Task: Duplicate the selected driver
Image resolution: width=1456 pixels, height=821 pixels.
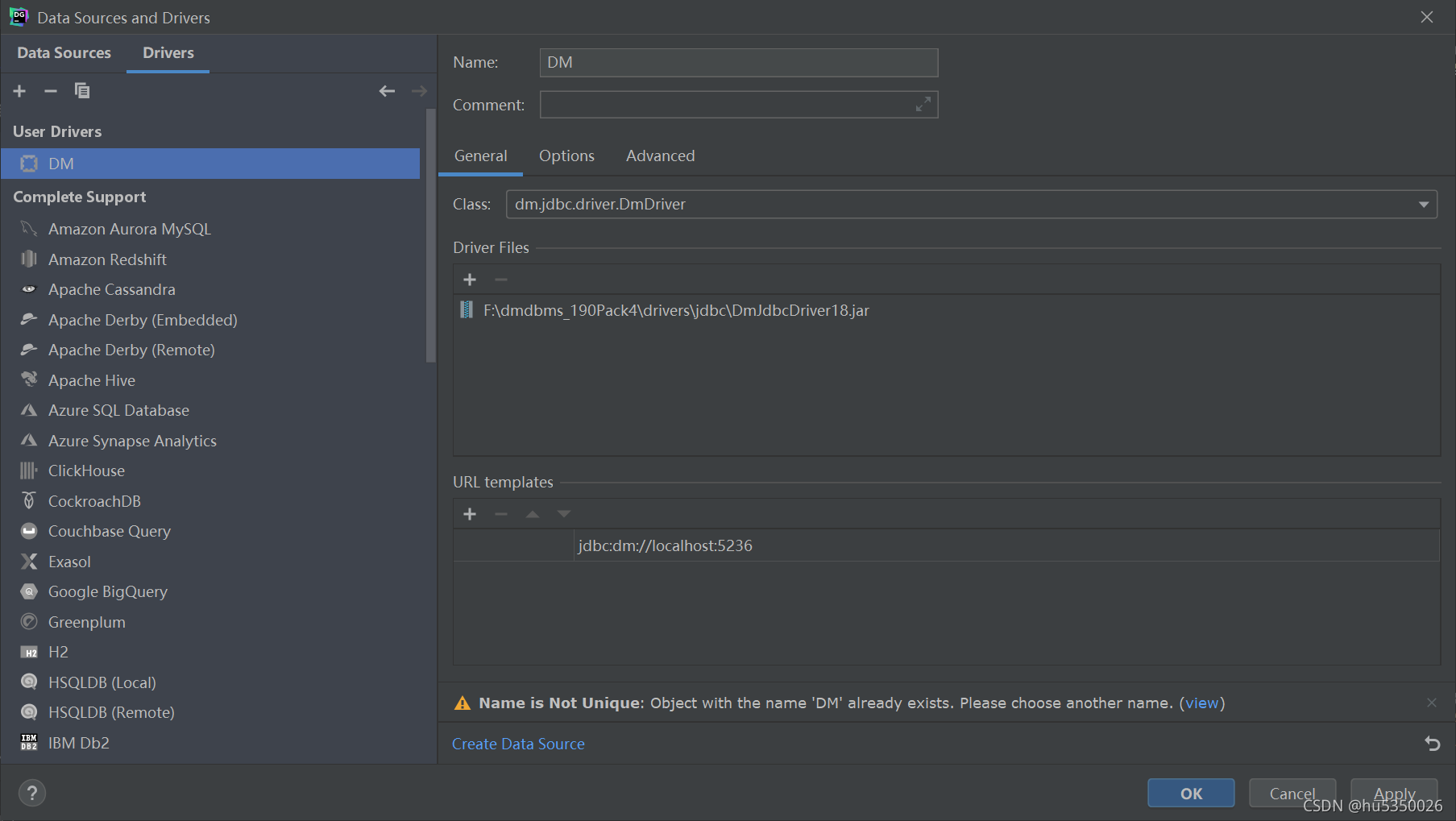Action: pyautogui.click(x=82, y=91)
